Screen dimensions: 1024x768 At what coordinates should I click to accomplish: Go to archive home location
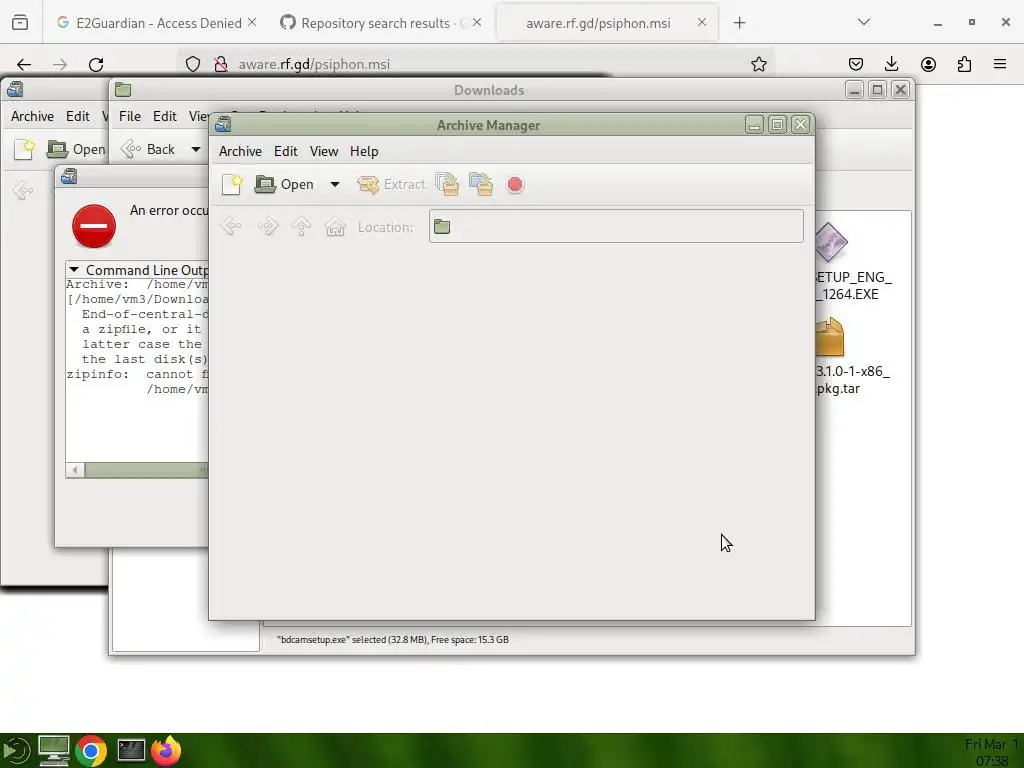click(336, 227)
